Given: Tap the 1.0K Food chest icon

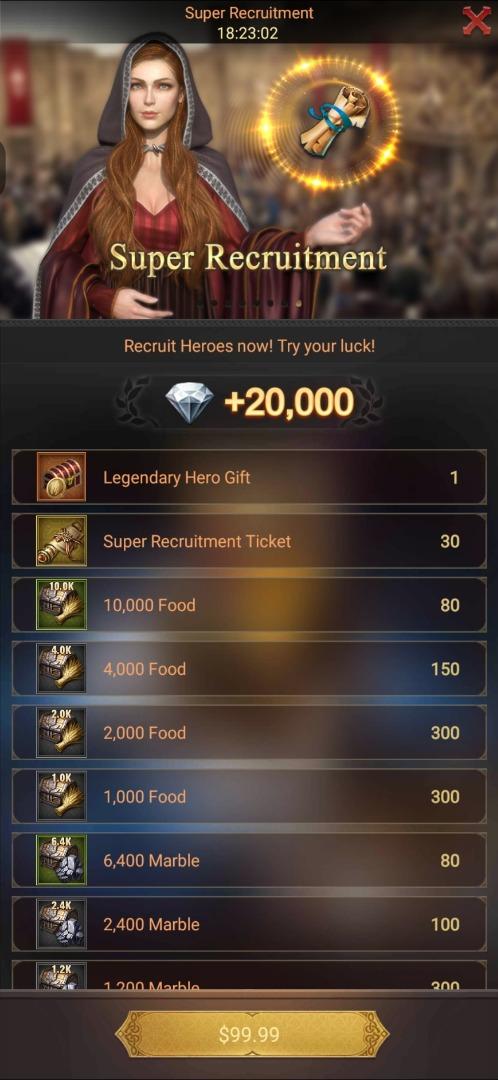Looking at the screenshot, I should coord(61,796).
